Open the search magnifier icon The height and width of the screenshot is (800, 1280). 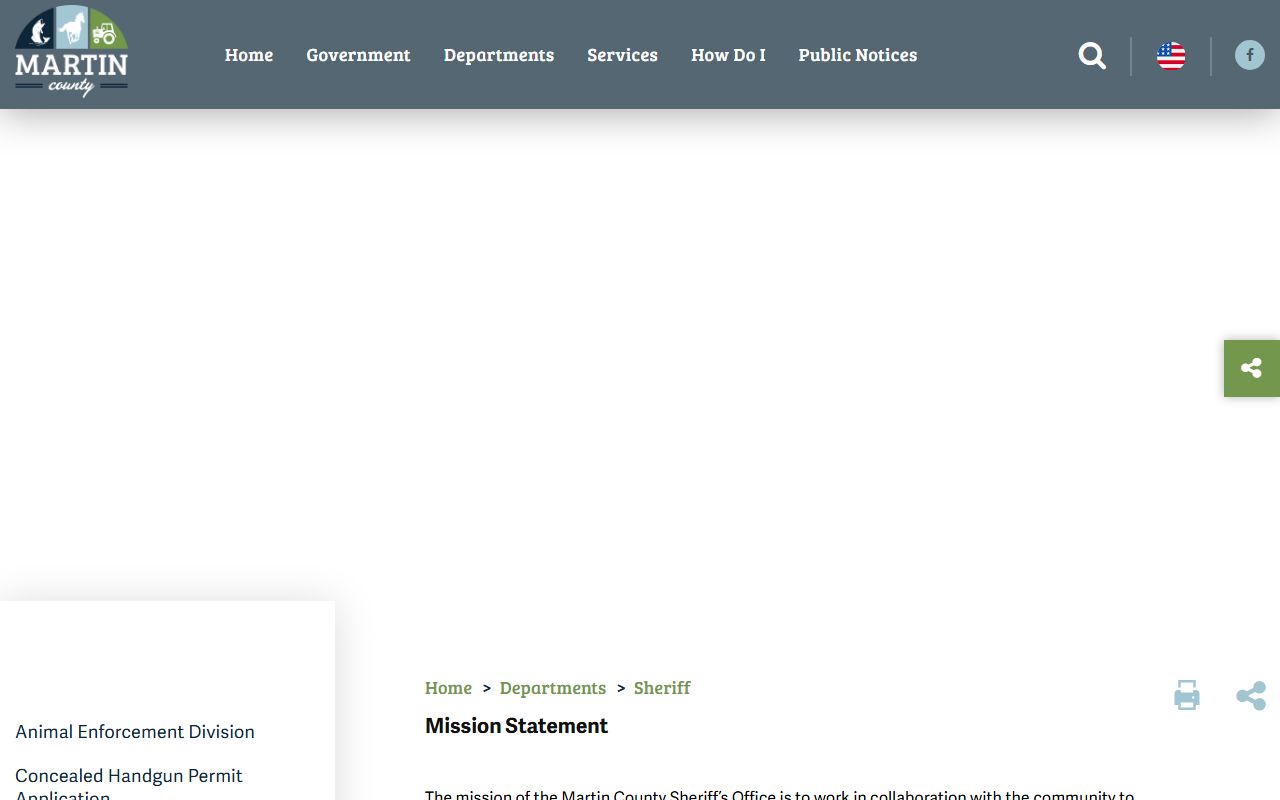[1092, 56]
